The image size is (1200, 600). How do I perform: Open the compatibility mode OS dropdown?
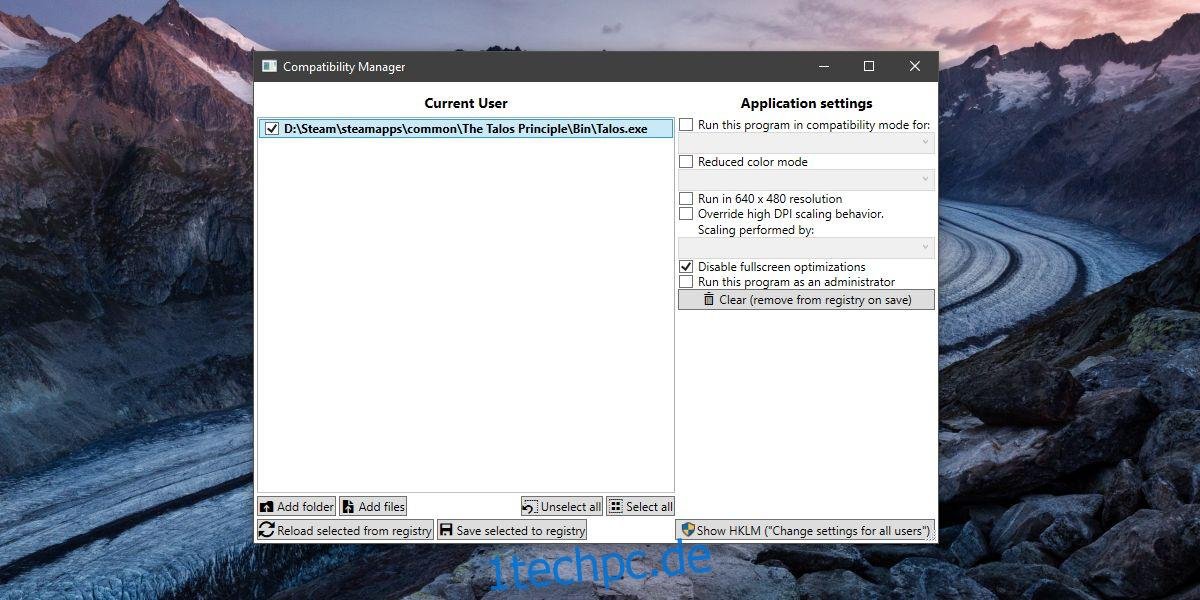[806, 143]
